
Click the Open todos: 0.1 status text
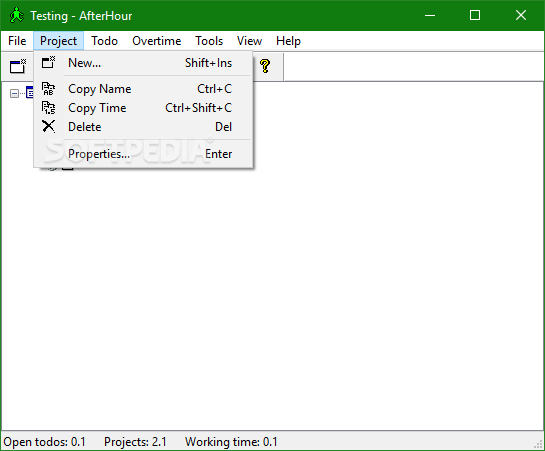point(44,442)
